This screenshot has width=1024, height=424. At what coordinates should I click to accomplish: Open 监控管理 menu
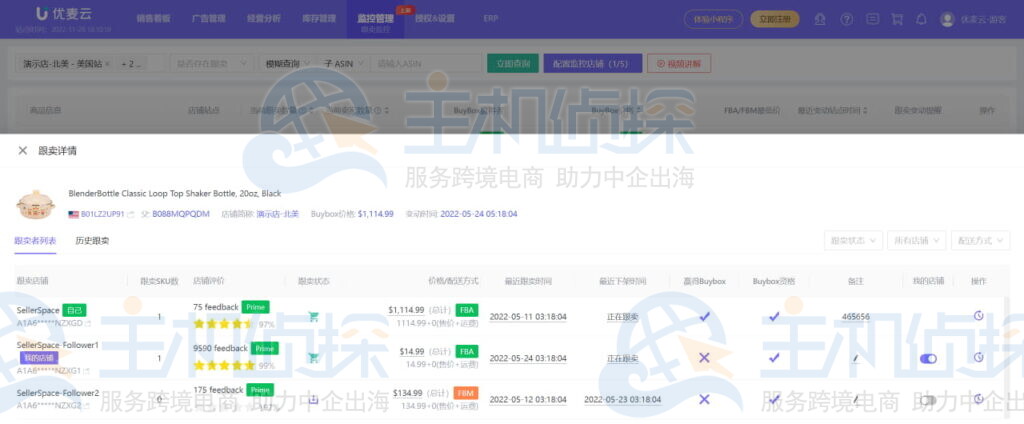pos(376,19)
